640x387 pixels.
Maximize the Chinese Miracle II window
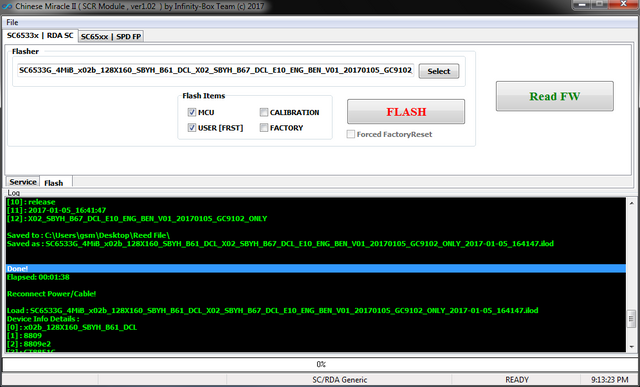(x=600, y=4)
